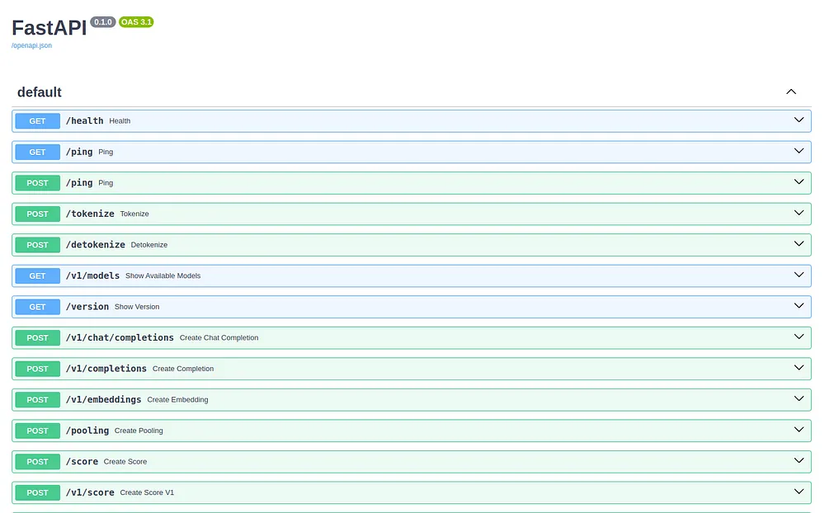Expand the /v1/embeddings endpoint chevron
The width and height of the screenshot is (825, 513).
pyautogui.click(x=799, y=399)
